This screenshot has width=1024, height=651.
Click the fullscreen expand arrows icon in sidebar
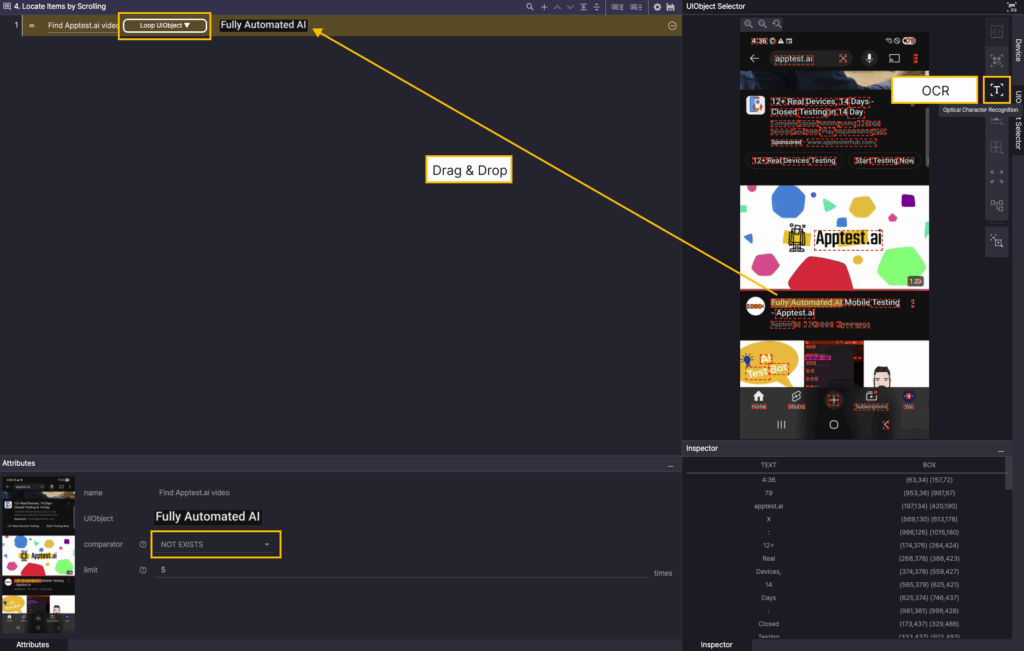pos(996,176)
